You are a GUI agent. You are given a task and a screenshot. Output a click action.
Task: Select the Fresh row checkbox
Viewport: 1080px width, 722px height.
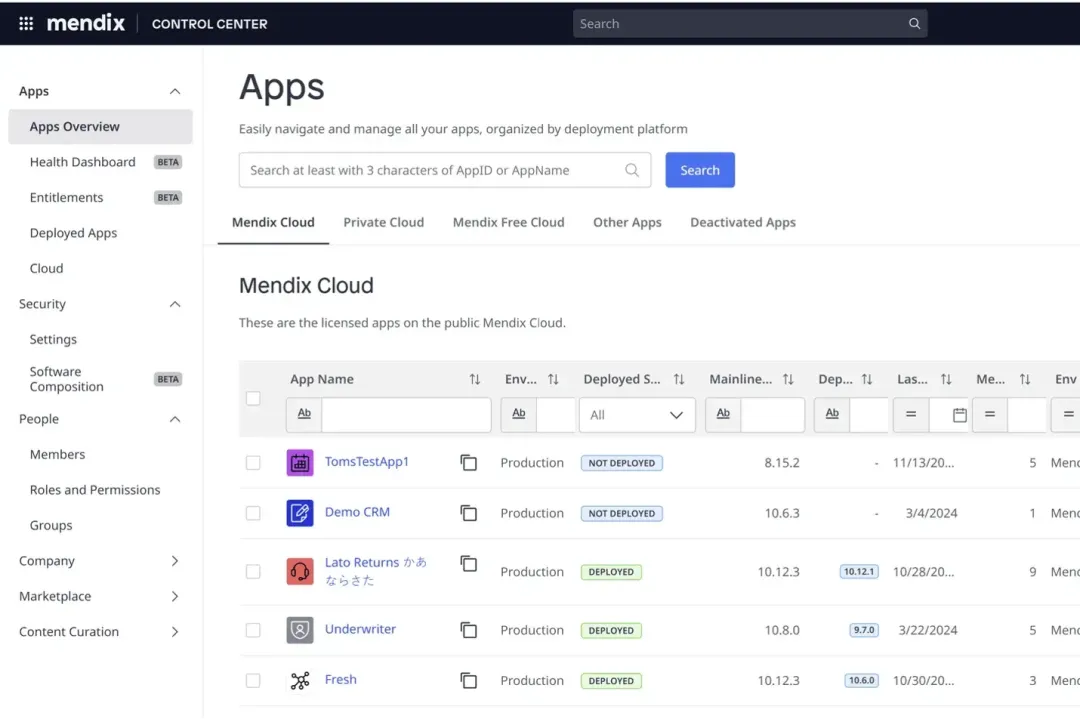[x=253, y=680]
